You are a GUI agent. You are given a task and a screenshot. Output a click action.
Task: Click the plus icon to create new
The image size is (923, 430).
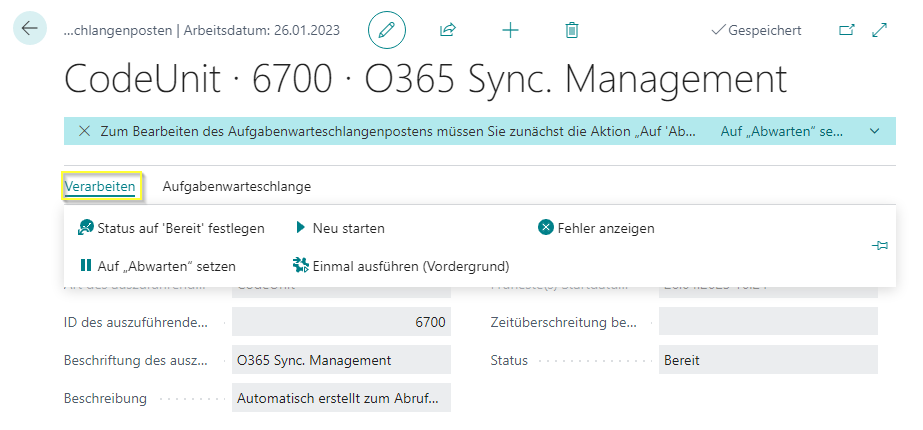510,30
